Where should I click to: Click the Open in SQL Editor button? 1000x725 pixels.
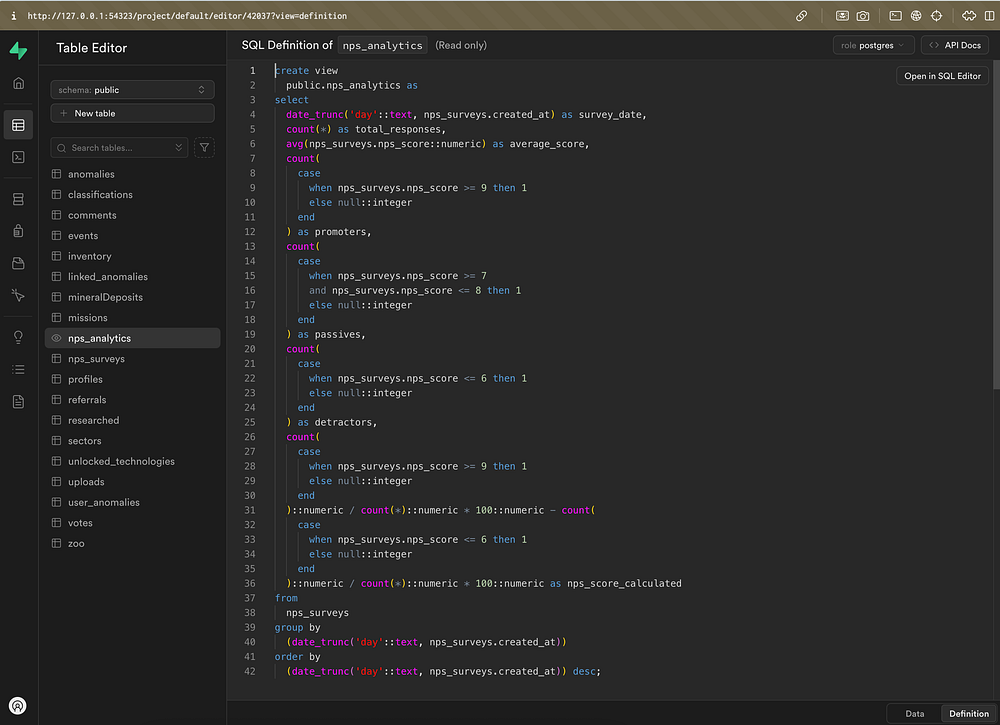tap(942, 76)
